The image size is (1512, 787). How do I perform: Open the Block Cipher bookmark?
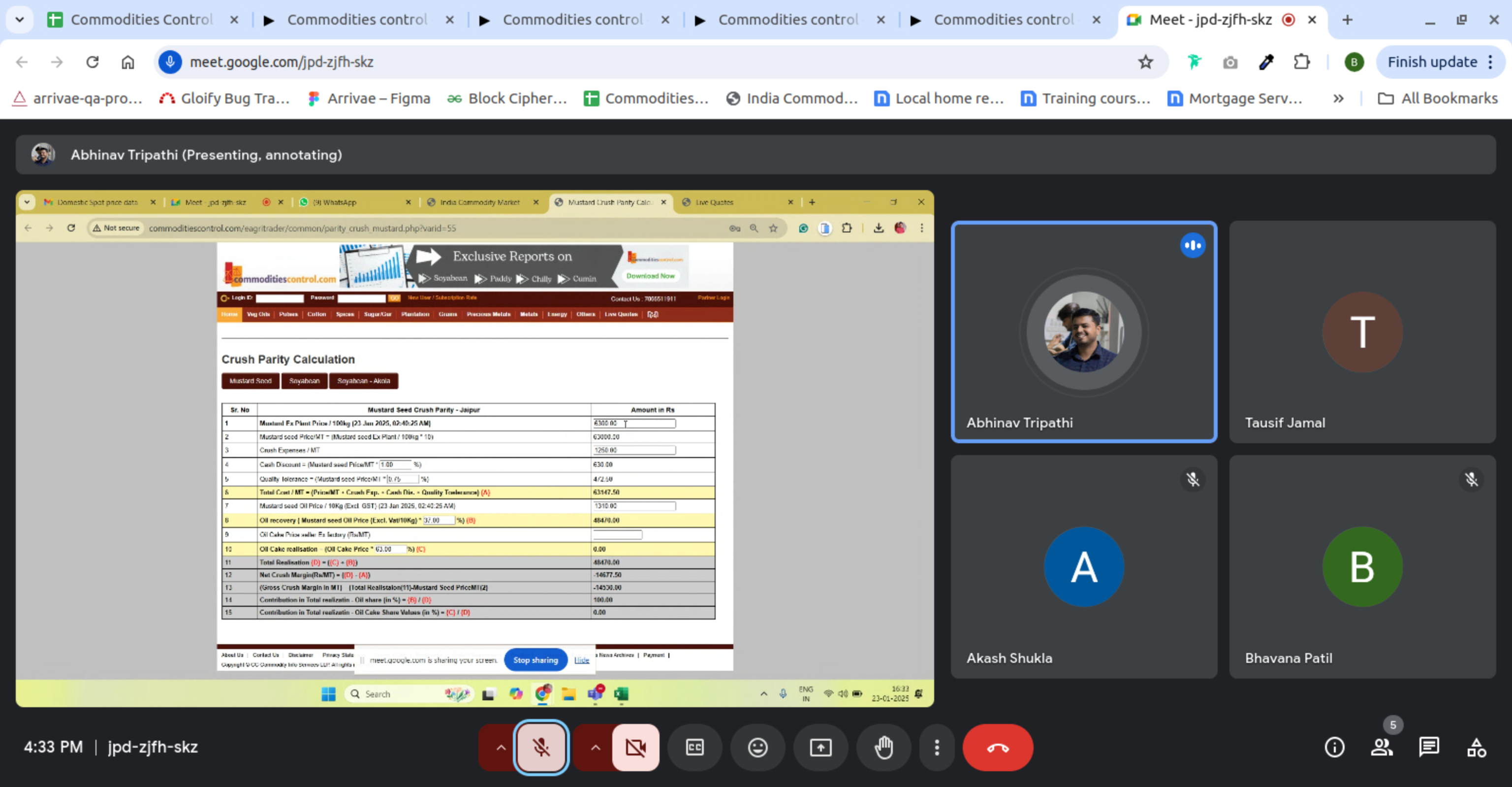pyautogui.click(x=508, y=98)
